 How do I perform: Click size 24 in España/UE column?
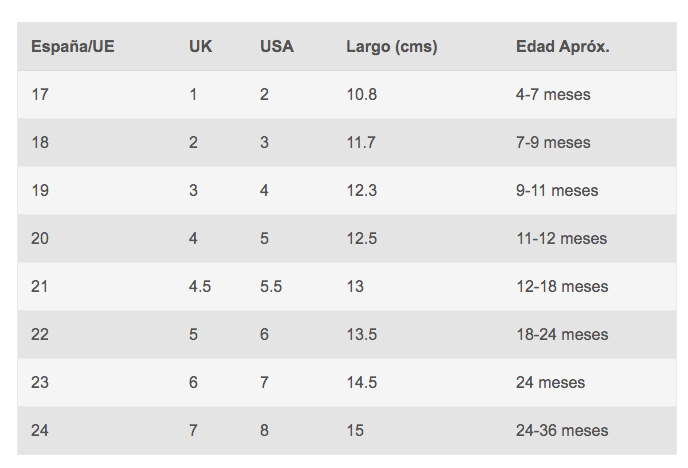pos(40,430)
